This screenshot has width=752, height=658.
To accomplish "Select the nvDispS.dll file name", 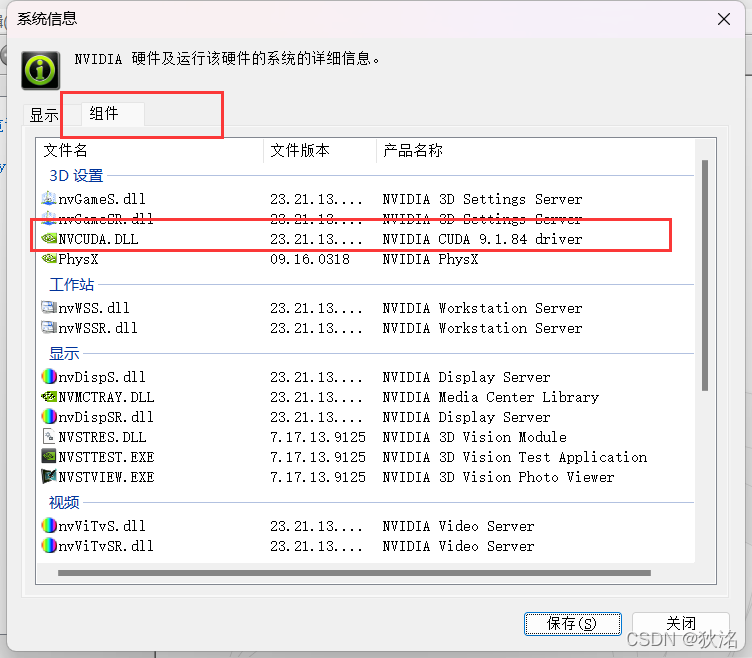I will 102,376.
